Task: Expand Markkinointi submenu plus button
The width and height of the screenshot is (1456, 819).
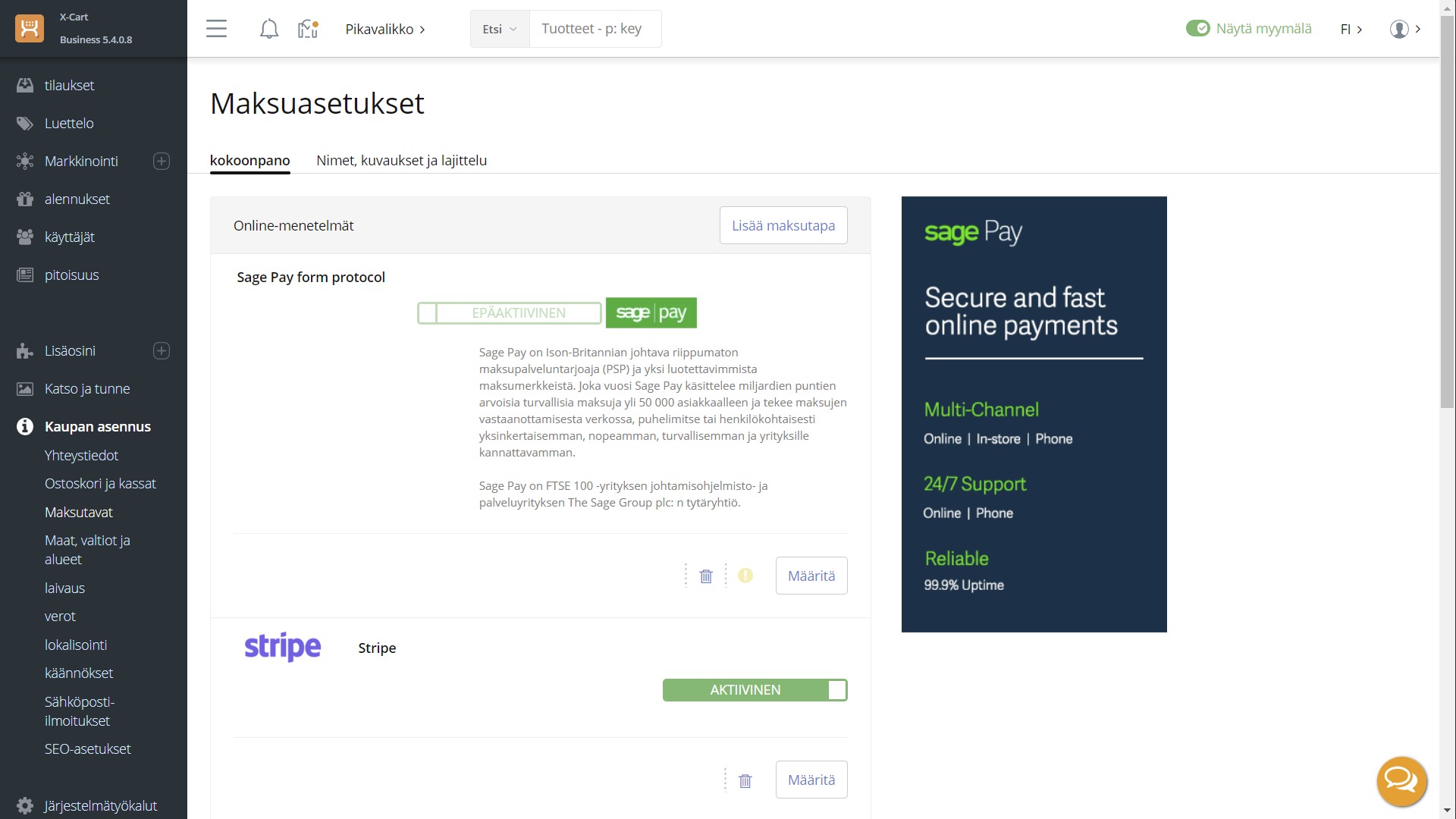Action: [162, 161]
